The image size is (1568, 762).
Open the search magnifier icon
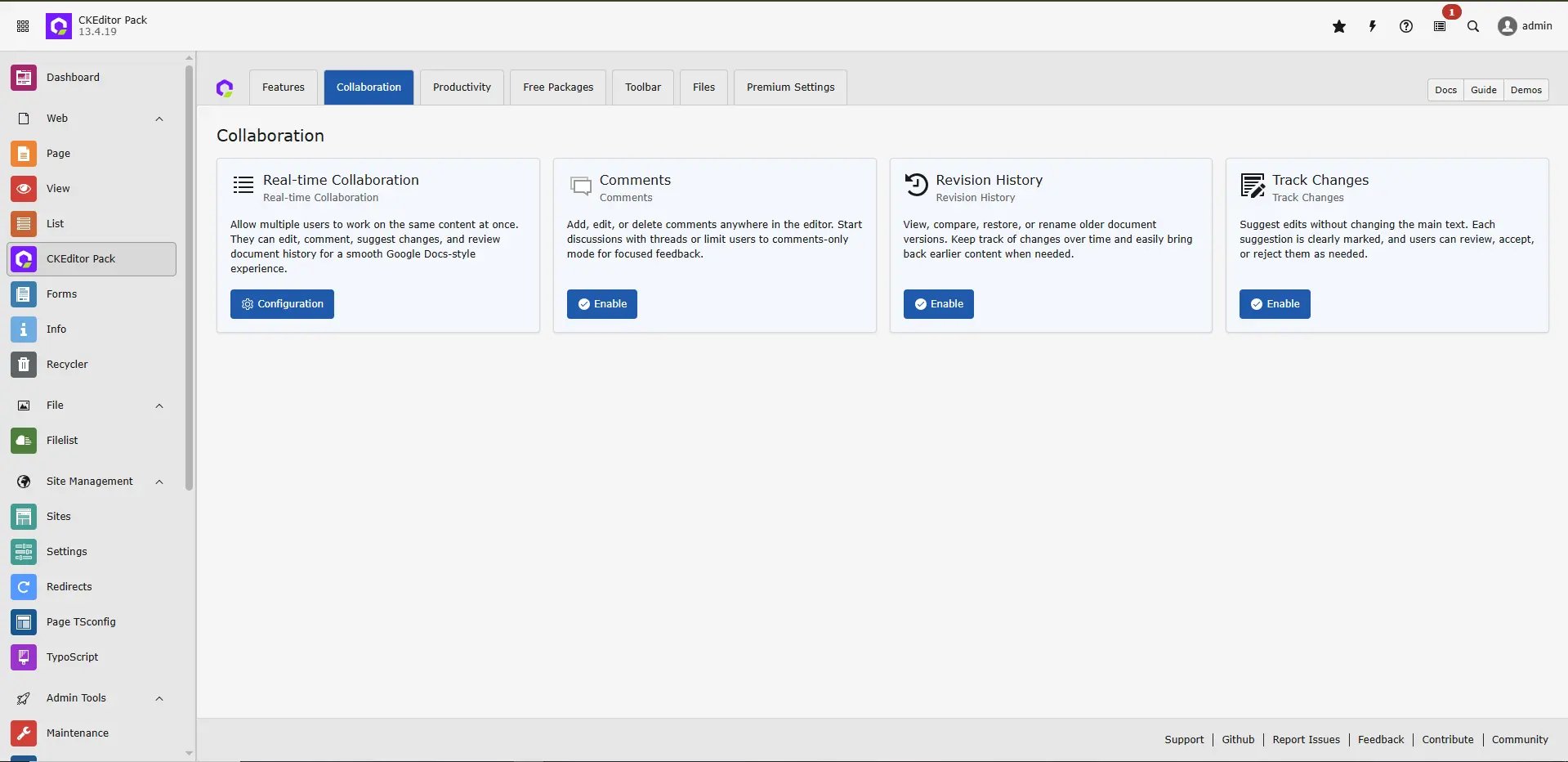coord(1473,26)
